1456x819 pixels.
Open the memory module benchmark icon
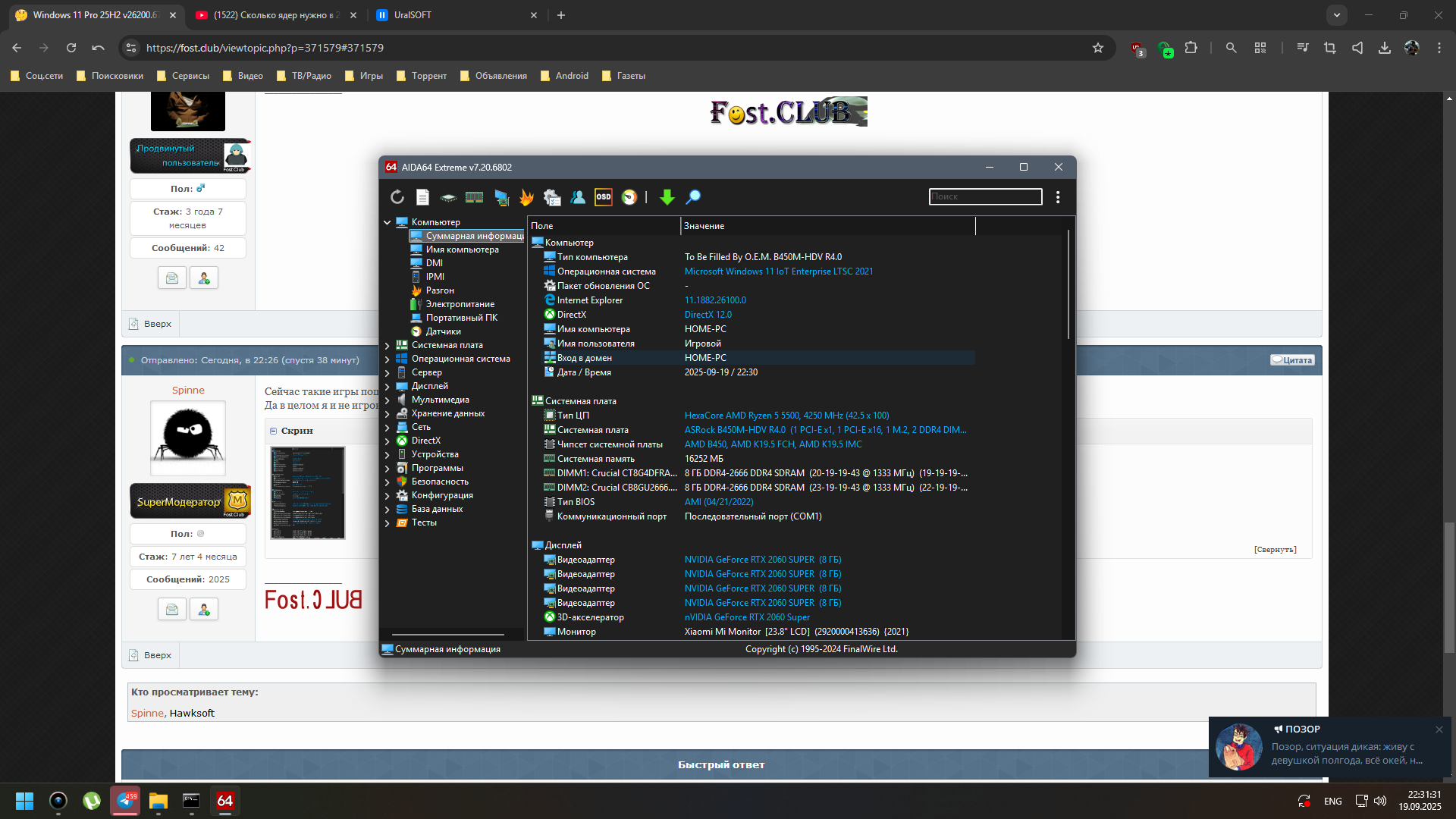coord(474,197)
